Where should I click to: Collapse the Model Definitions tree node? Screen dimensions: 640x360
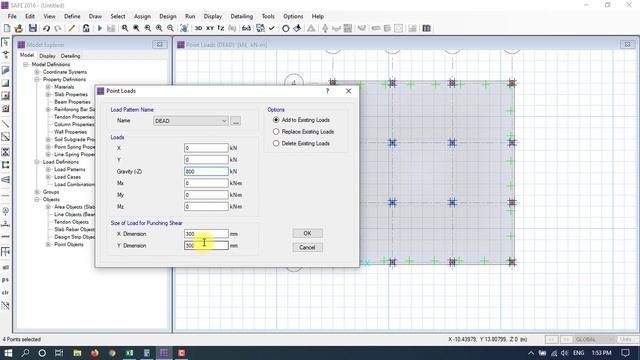point(26,64)
